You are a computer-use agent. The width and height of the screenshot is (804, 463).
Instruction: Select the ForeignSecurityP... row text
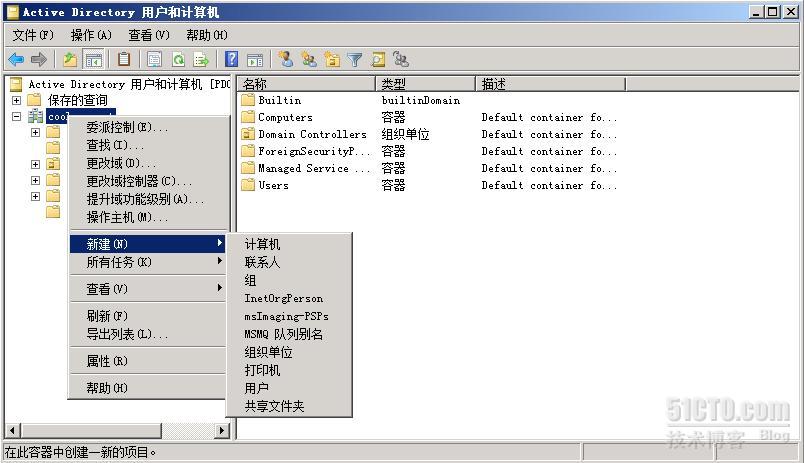(314, 151)
